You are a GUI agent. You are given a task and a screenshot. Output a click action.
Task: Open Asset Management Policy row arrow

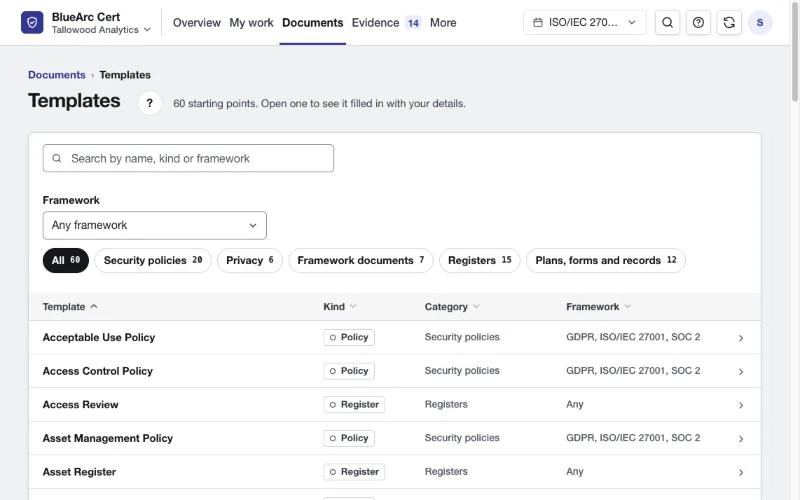[x=741, y=439]
